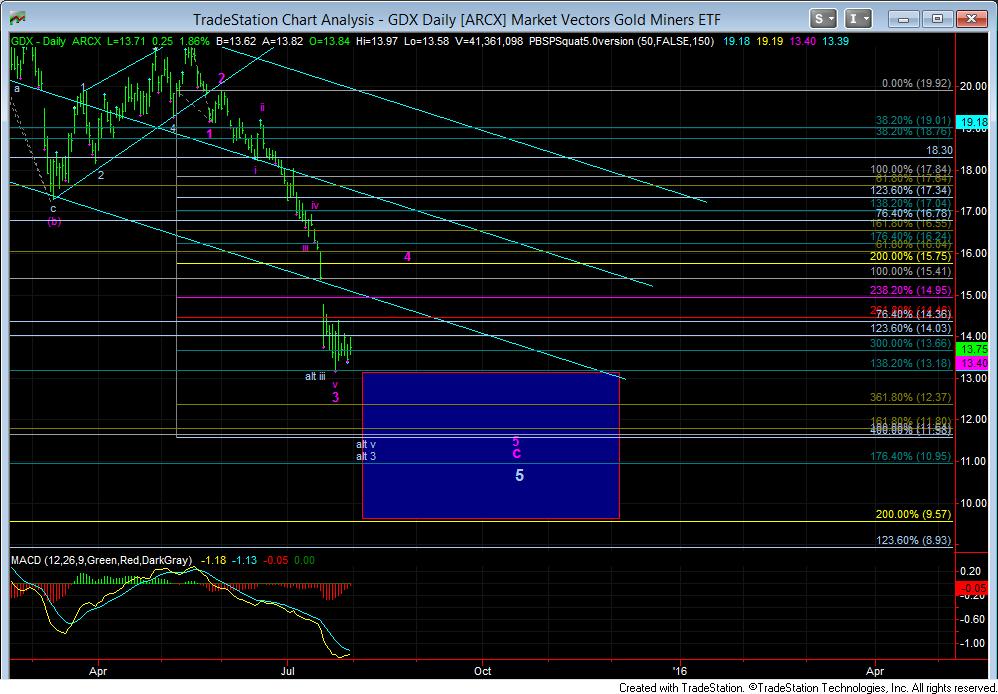The height and width of the screenshot is (694, 998).
Task: Click the '38.20% (19.01)' Fibonacci label
Action: click(914, 120)
